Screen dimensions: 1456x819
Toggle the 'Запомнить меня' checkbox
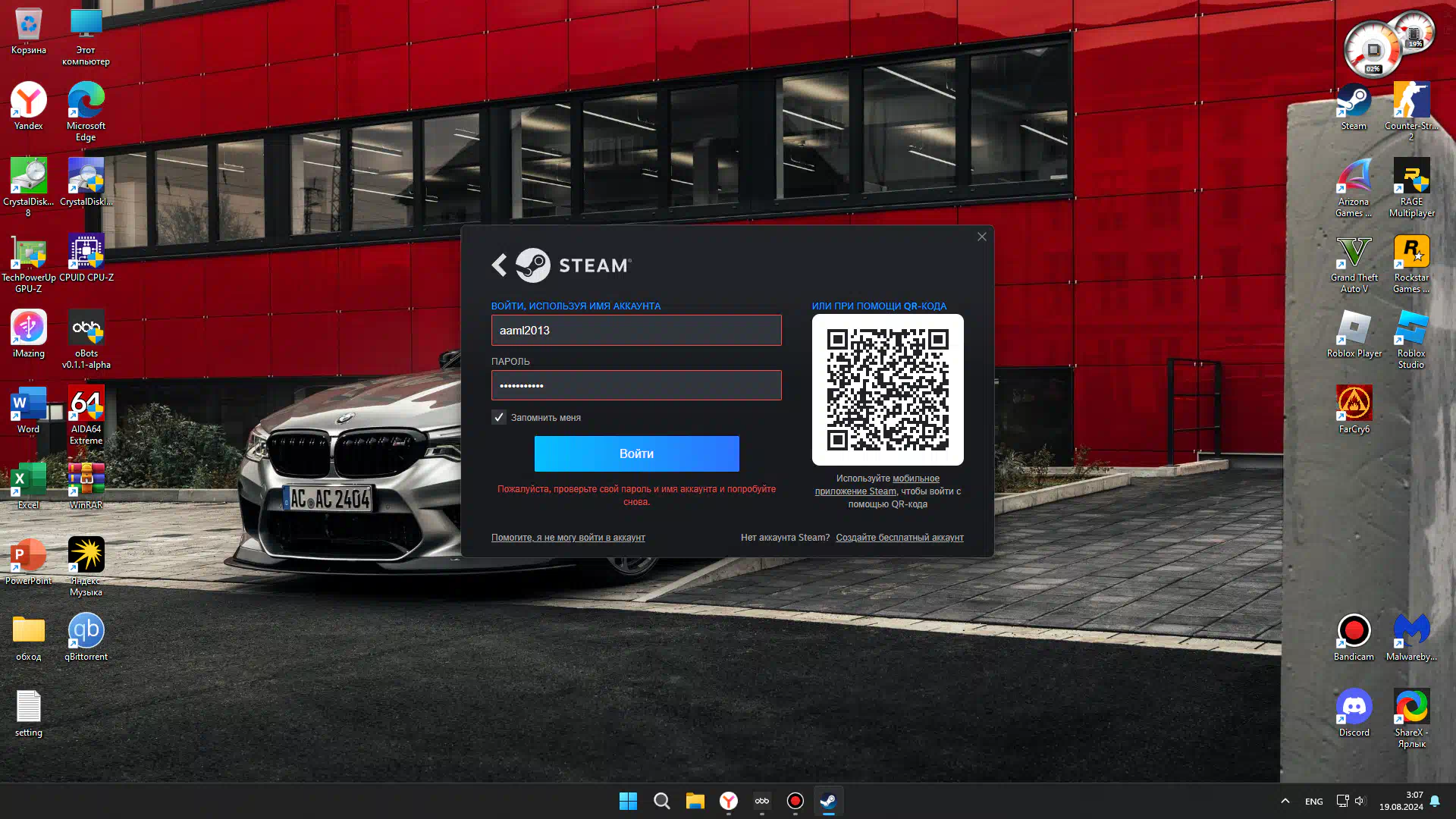499,418
